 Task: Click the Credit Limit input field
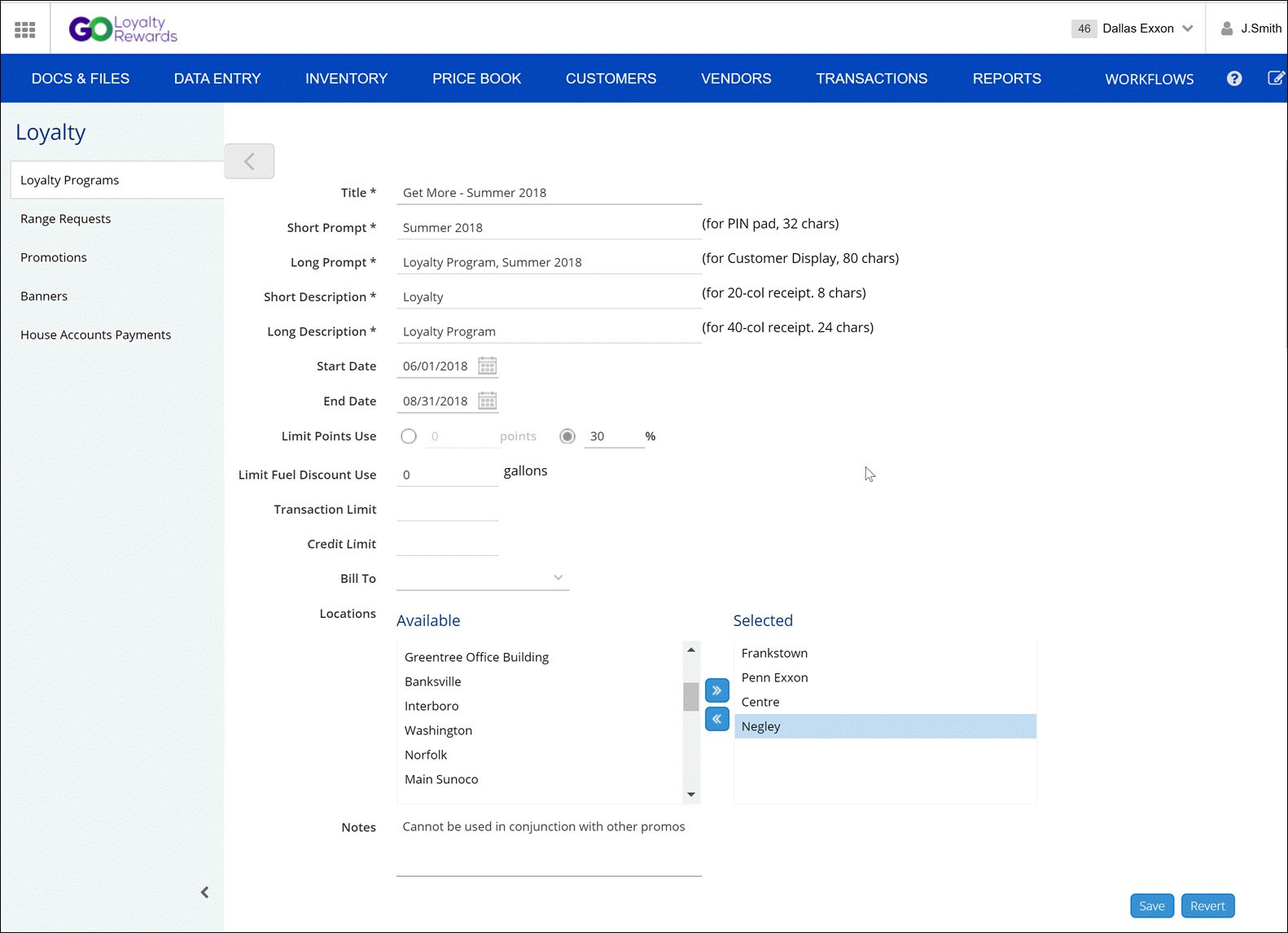click(447, 544)
